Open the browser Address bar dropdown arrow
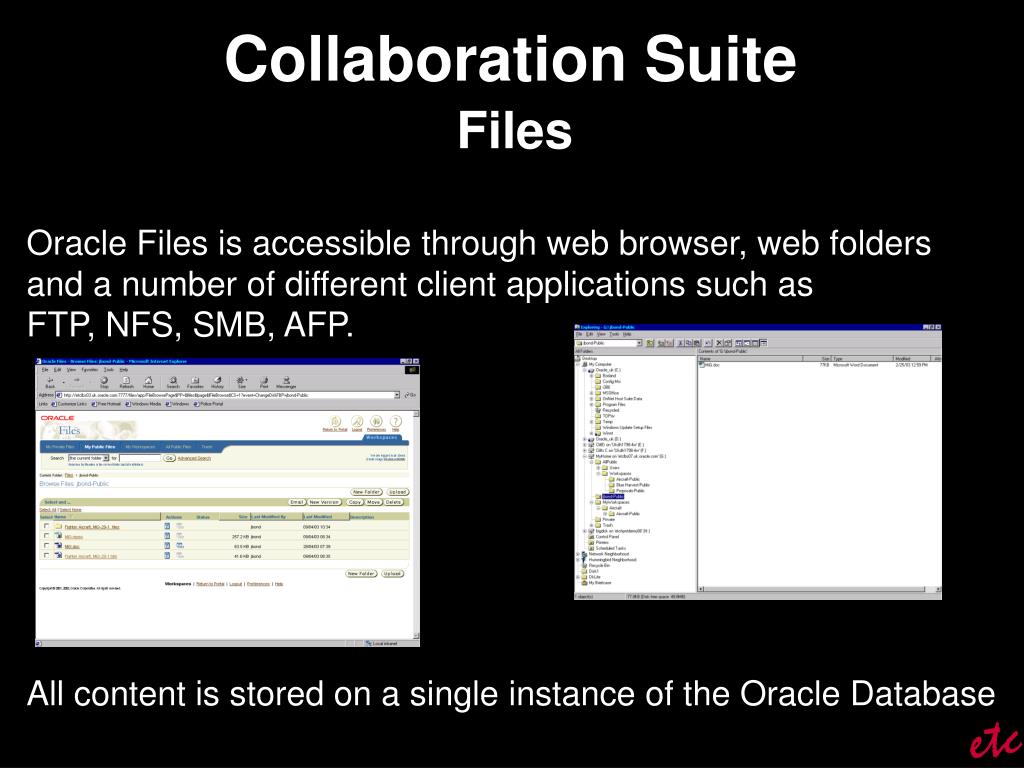 point(396,395)
